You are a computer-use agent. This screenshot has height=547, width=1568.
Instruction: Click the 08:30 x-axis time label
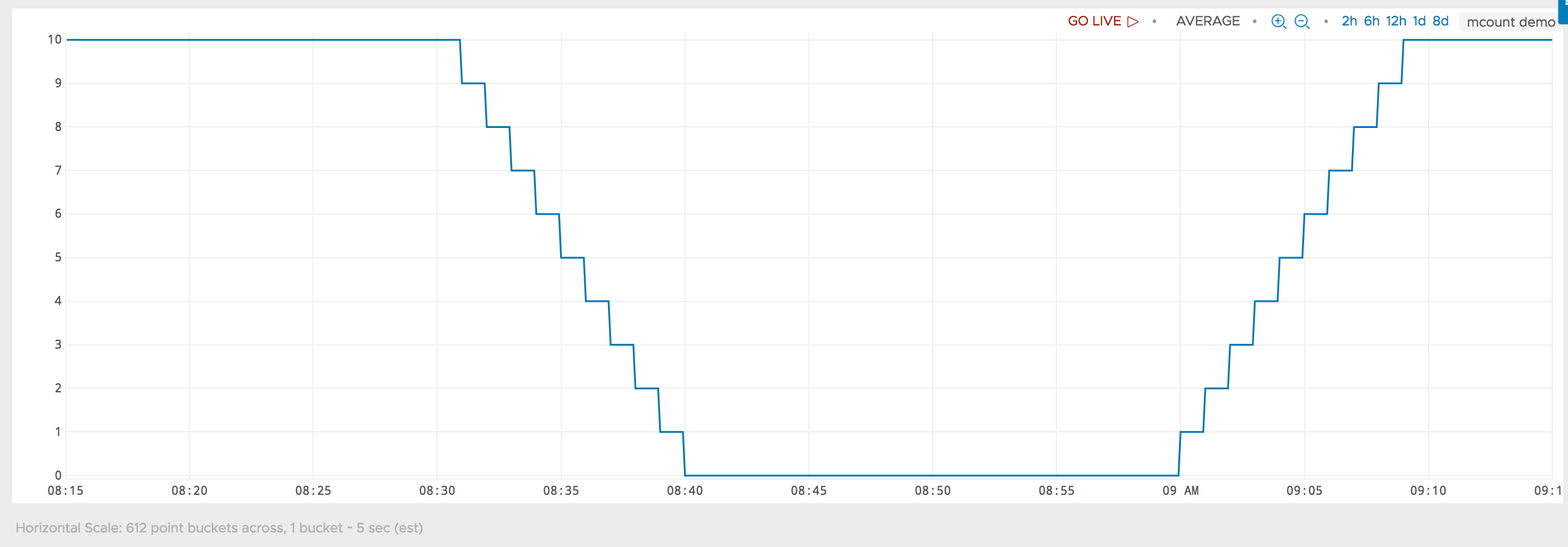[x=437, y=491]
